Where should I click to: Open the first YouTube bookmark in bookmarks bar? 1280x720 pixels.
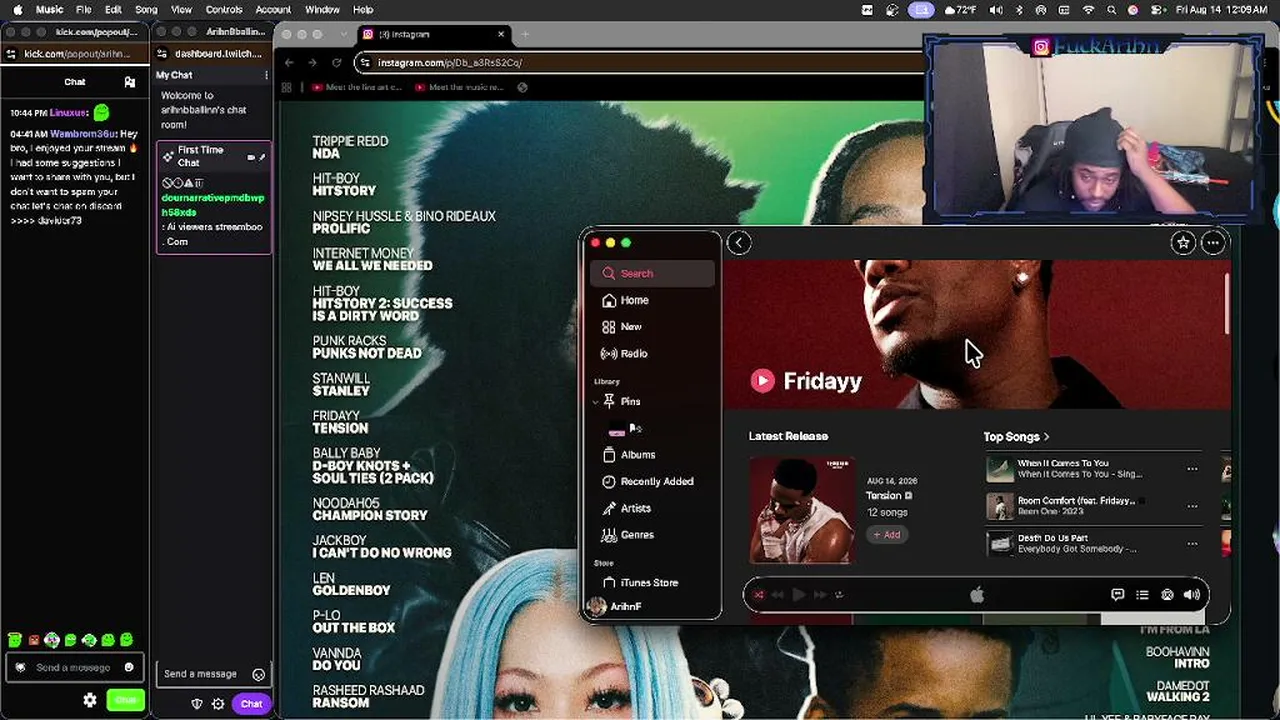point(357,88)
